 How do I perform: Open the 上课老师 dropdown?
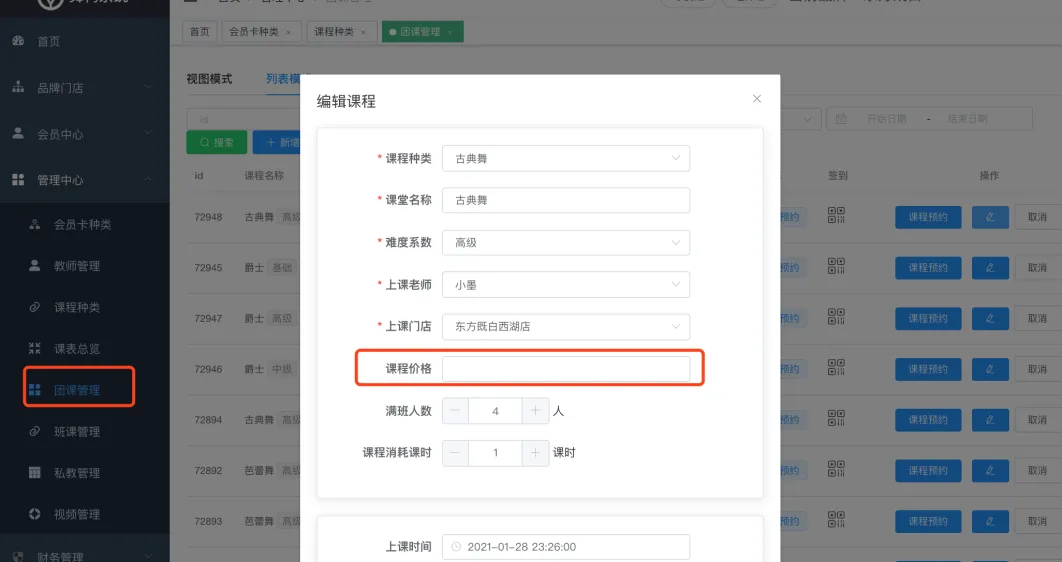coord(565,285)
